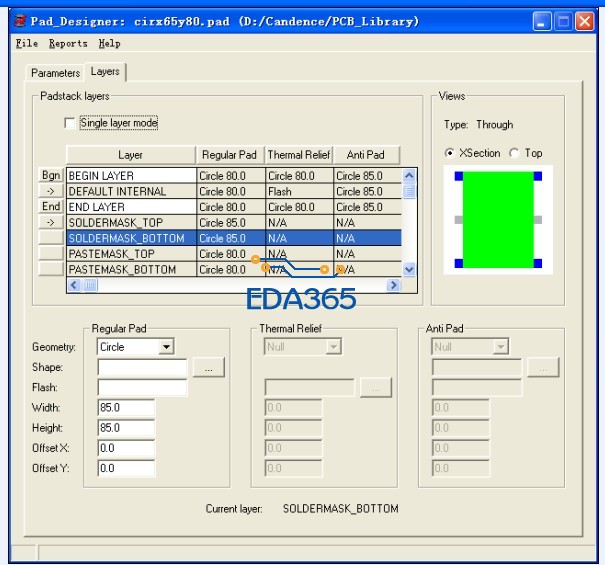This screenshot has width=605, height=565.
Task: Click the Layer column header
Action: (x=131, y=155)
